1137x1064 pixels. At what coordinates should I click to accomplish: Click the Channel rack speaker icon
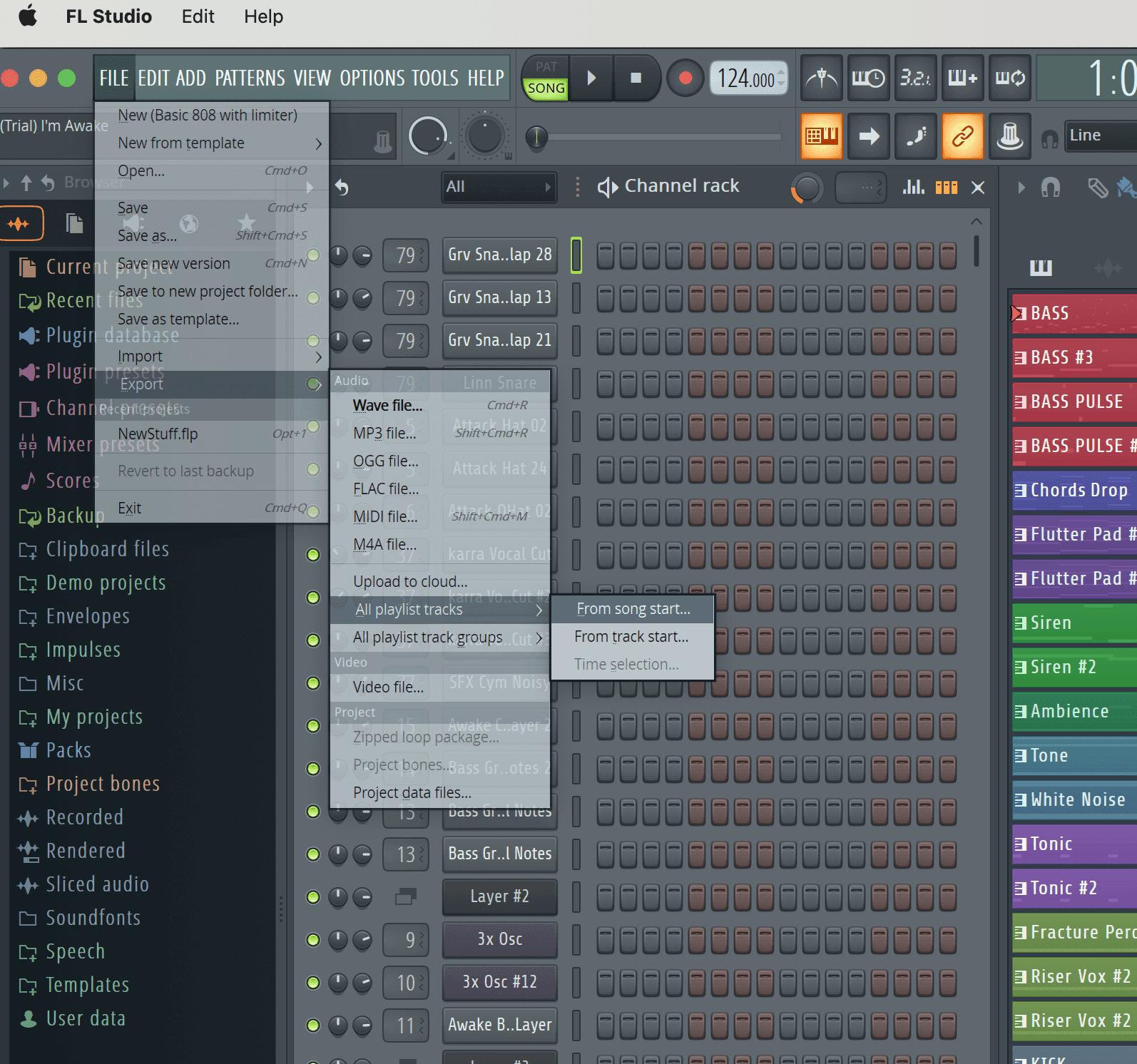click(x=608, y=188)
